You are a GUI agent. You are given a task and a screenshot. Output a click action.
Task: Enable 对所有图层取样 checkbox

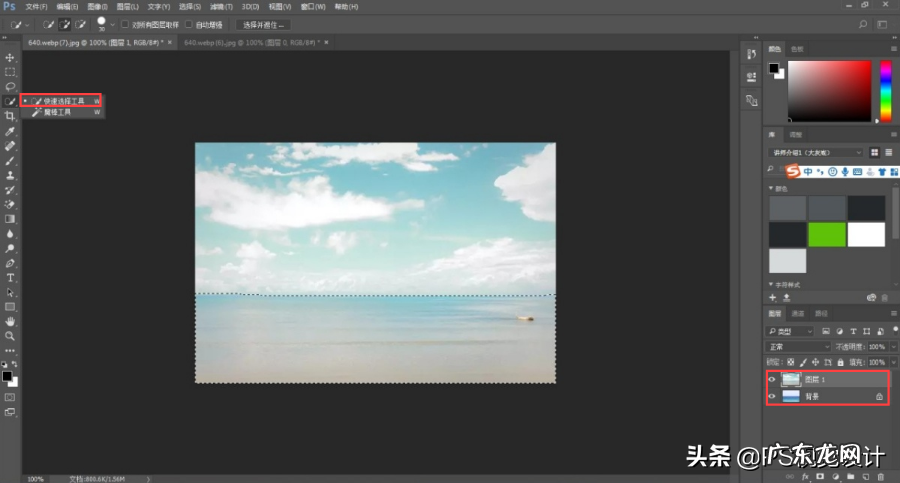126,24
